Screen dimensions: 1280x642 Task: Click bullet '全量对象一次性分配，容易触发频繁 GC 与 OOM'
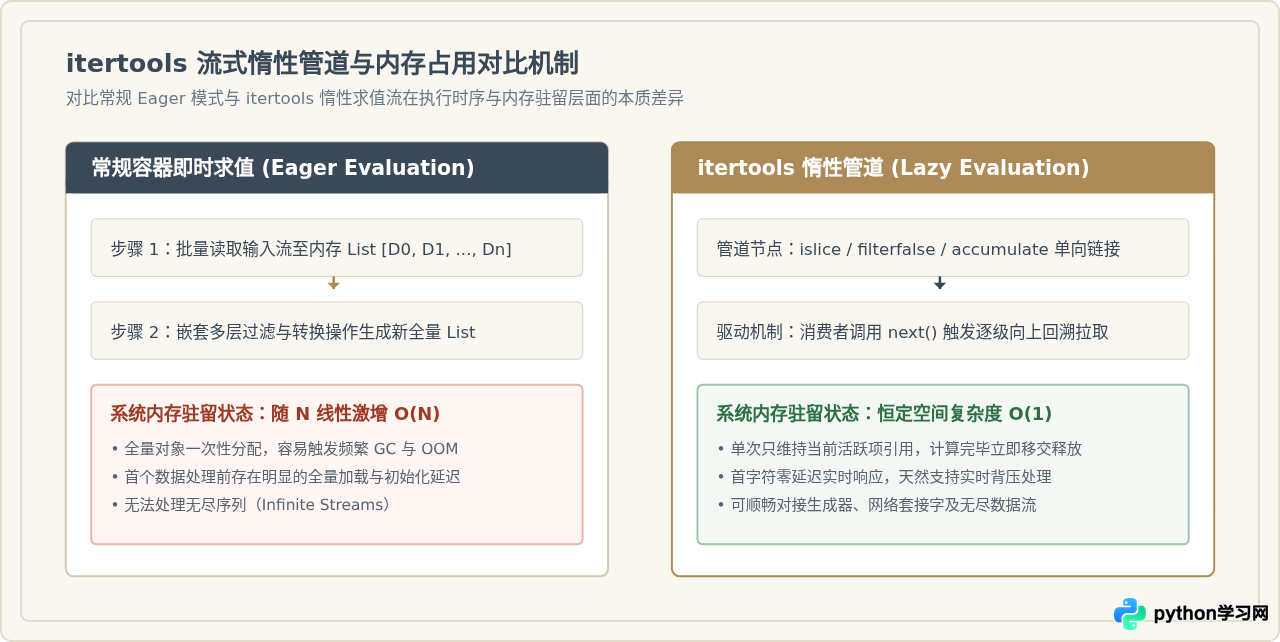click(284, 449)
